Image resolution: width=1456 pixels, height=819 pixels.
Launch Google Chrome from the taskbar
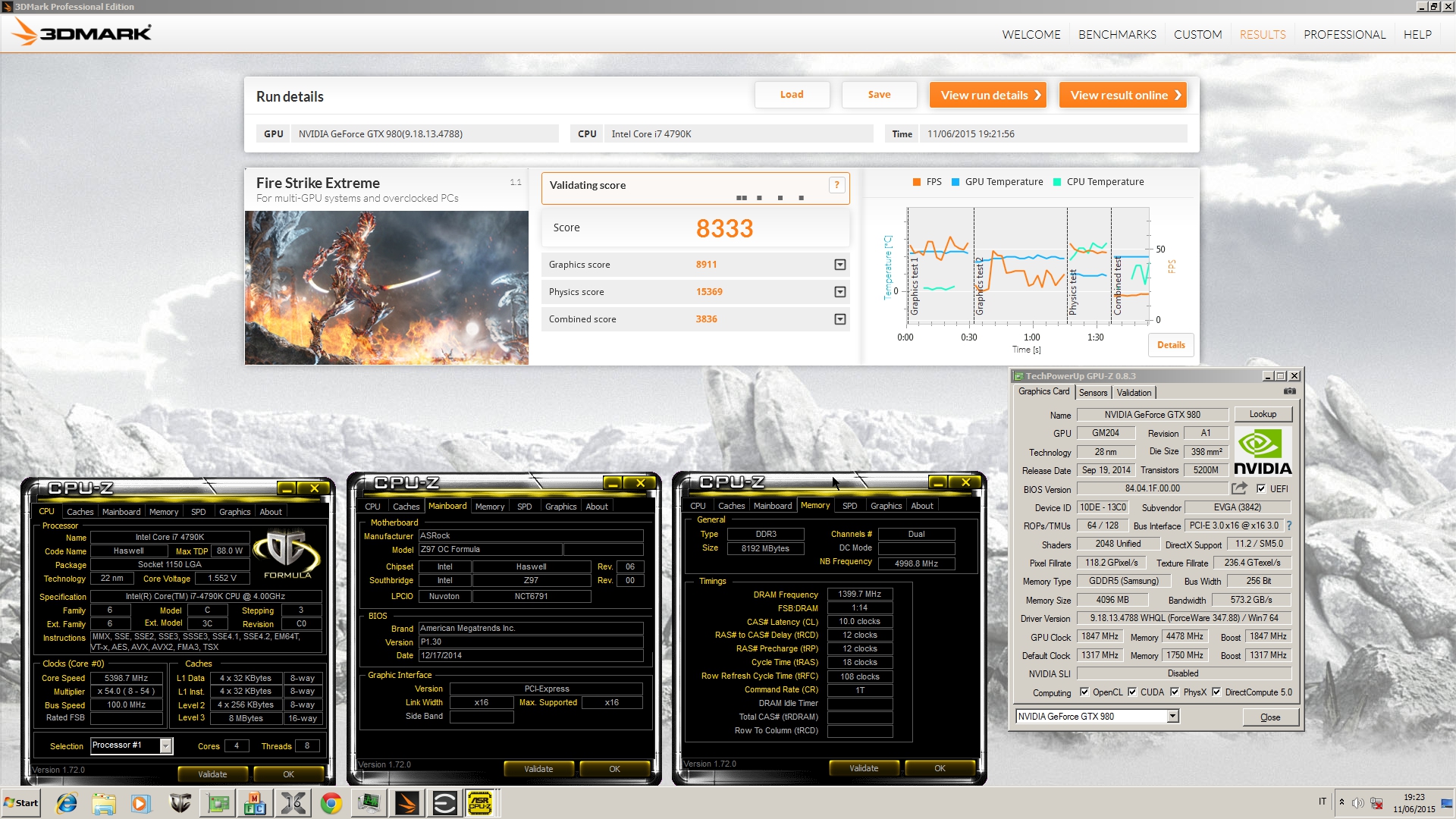point(331,803)
